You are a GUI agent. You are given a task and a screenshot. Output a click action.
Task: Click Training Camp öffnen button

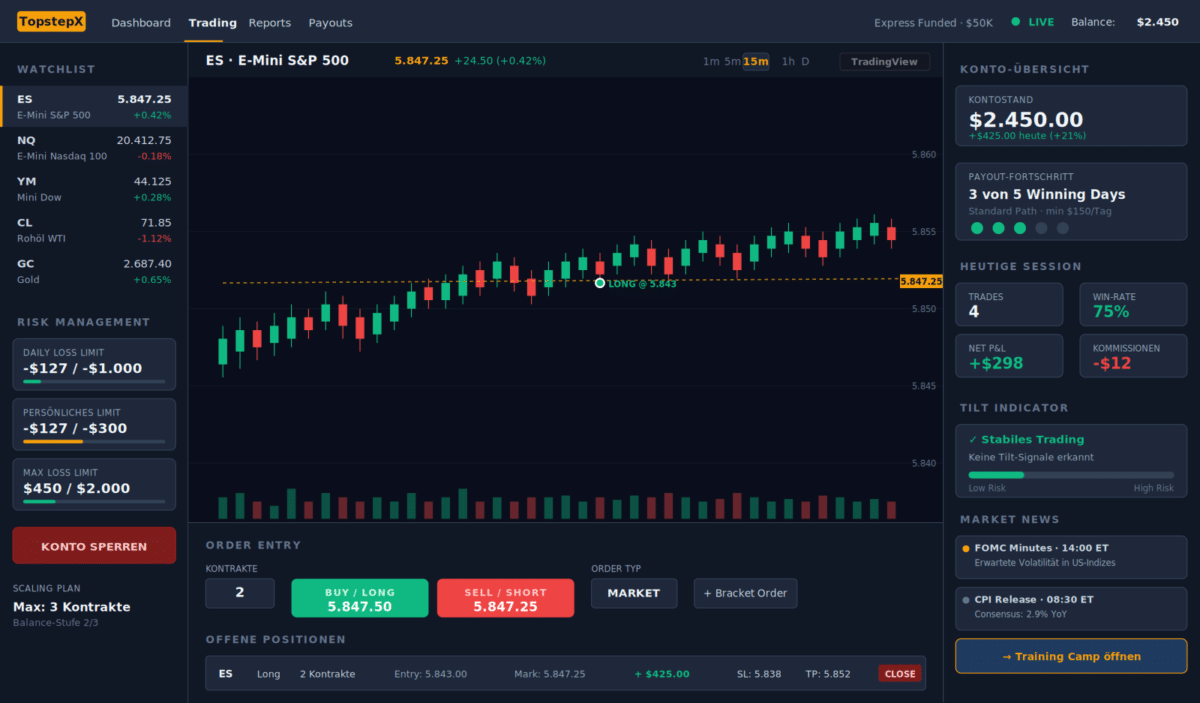pos(1071,656)
